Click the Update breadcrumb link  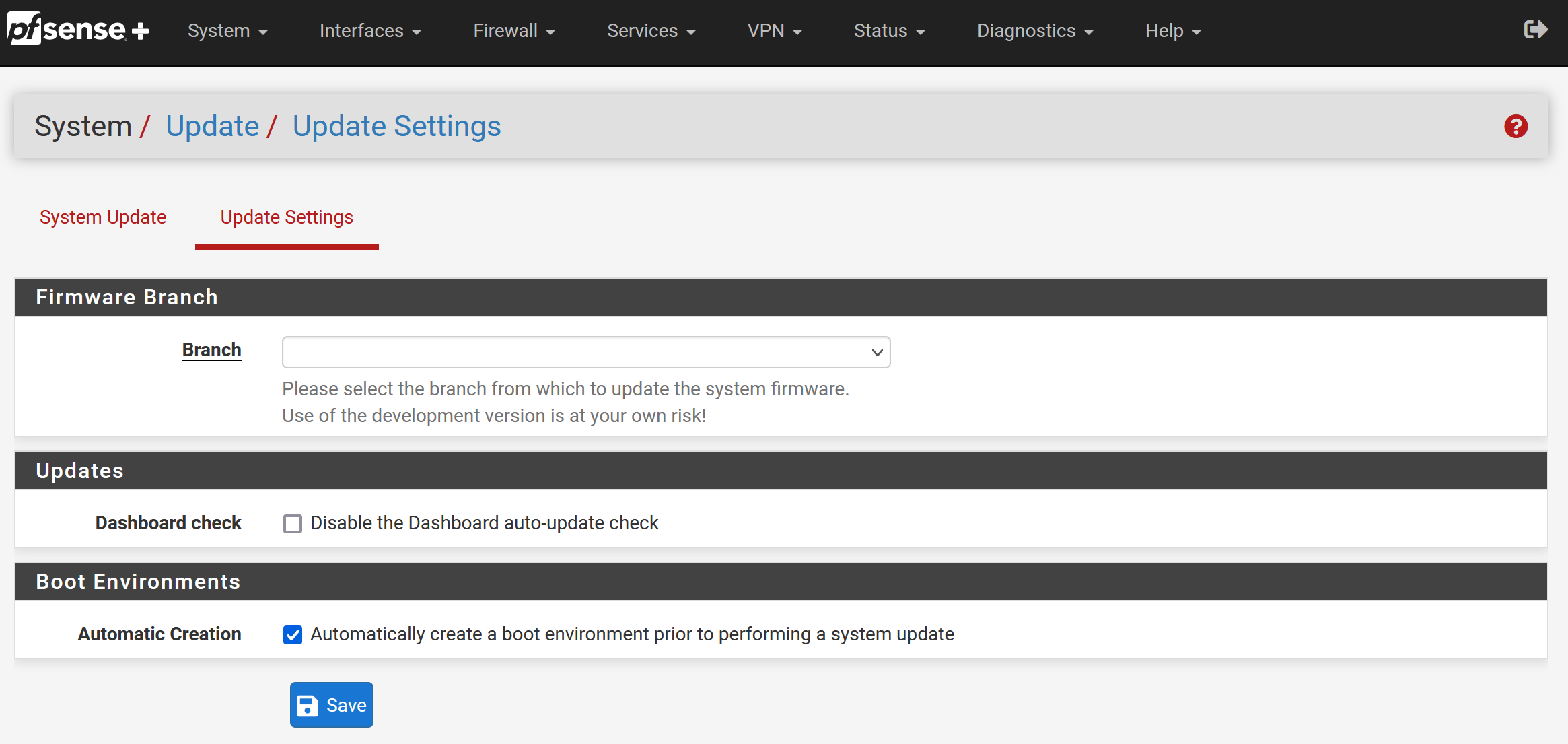[x=212, y=127]
